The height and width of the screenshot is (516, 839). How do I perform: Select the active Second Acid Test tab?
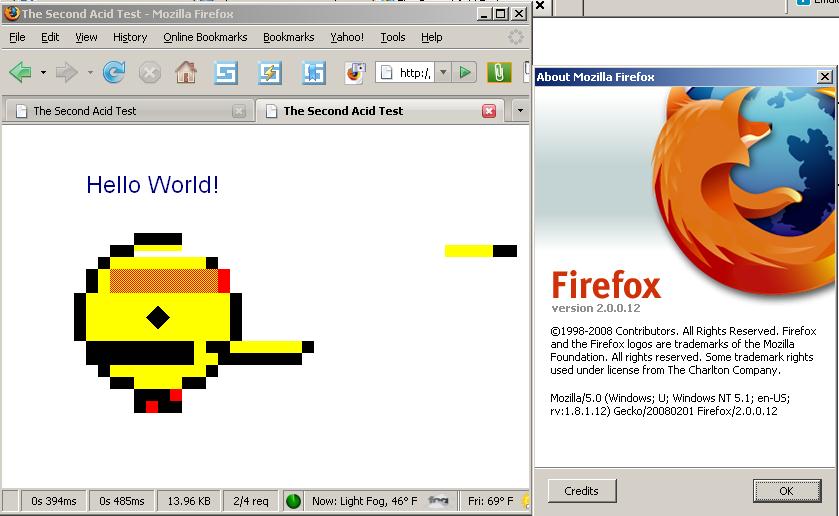380,111
